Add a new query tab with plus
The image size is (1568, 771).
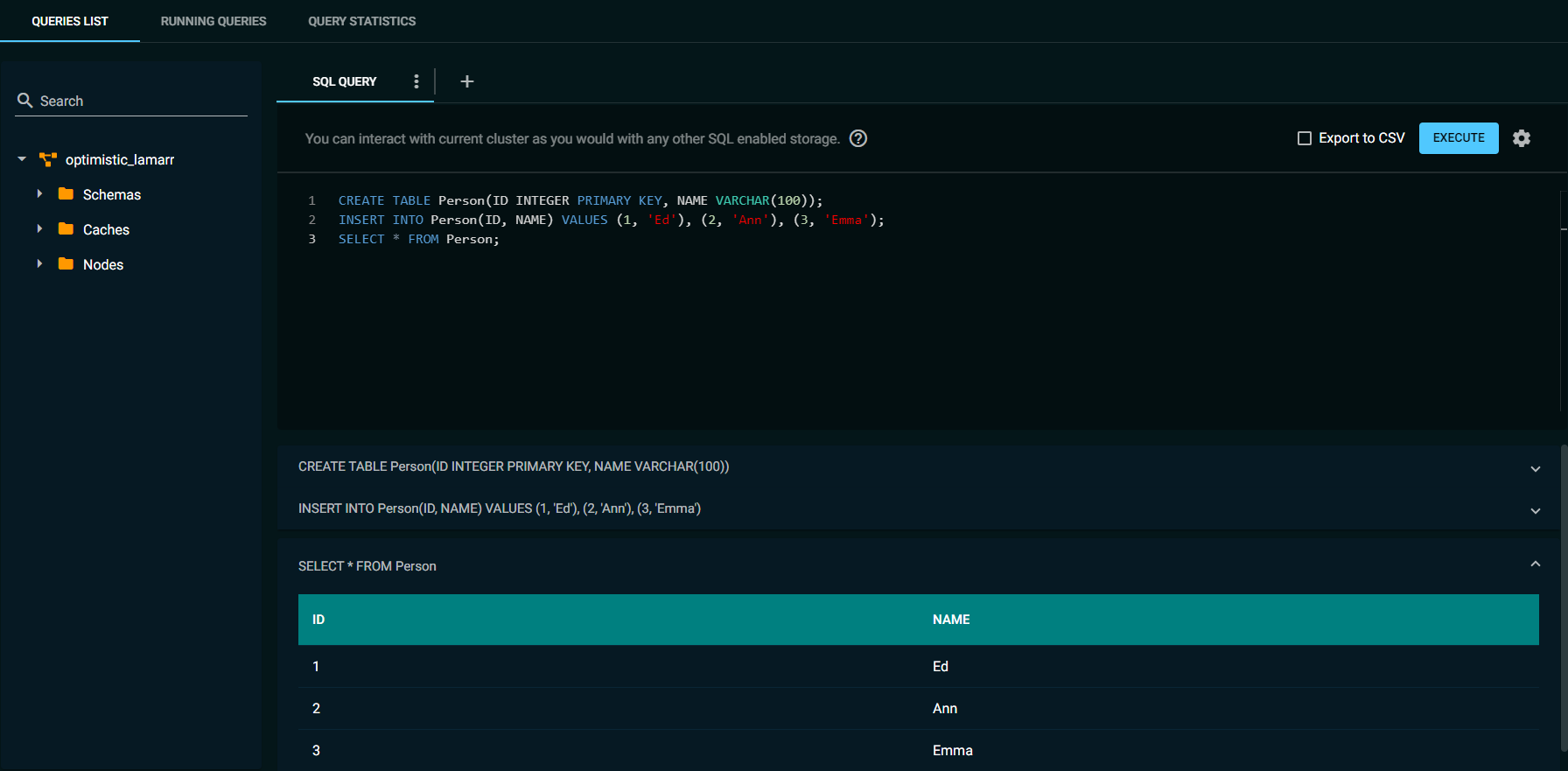point(467,81)
